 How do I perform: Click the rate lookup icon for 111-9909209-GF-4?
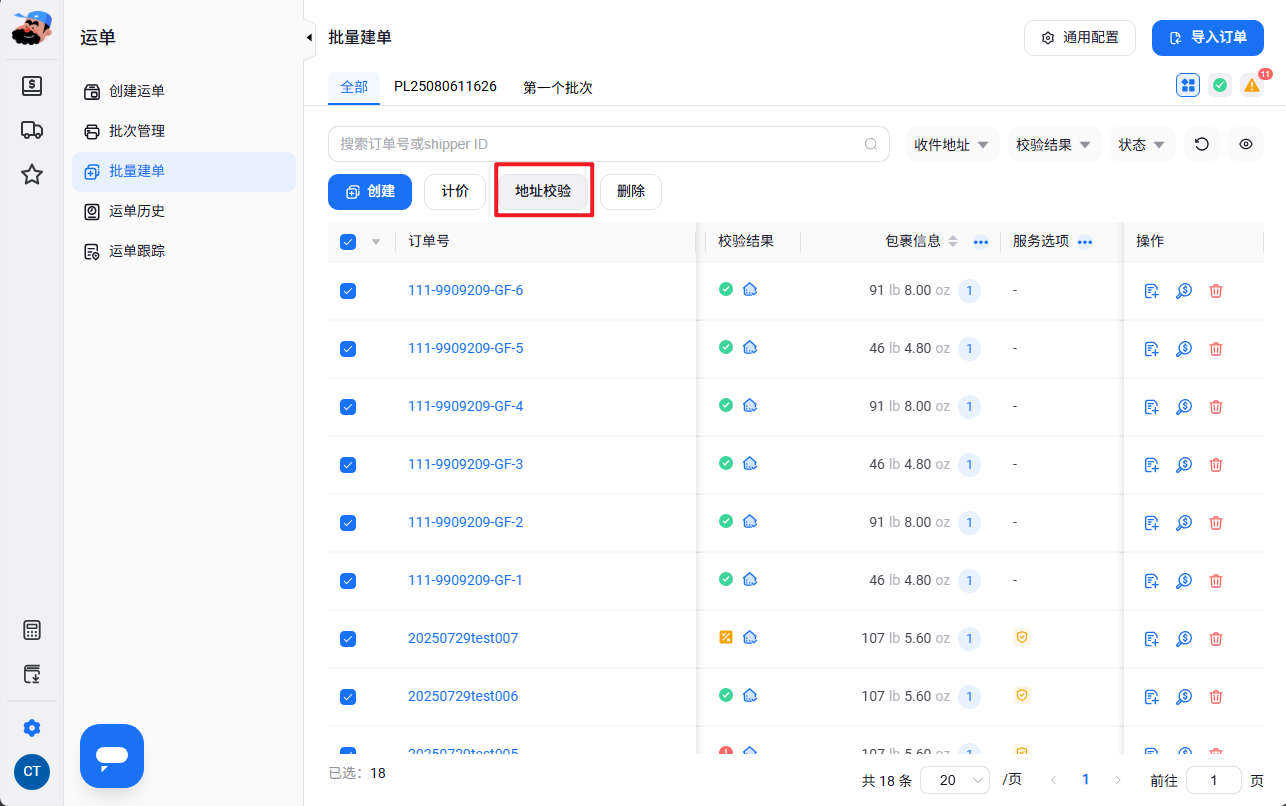tap(1184, 407)
